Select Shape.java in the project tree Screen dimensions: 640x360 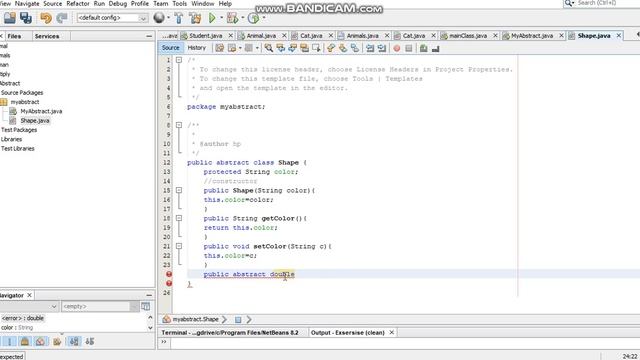click(x=35, y=120)
